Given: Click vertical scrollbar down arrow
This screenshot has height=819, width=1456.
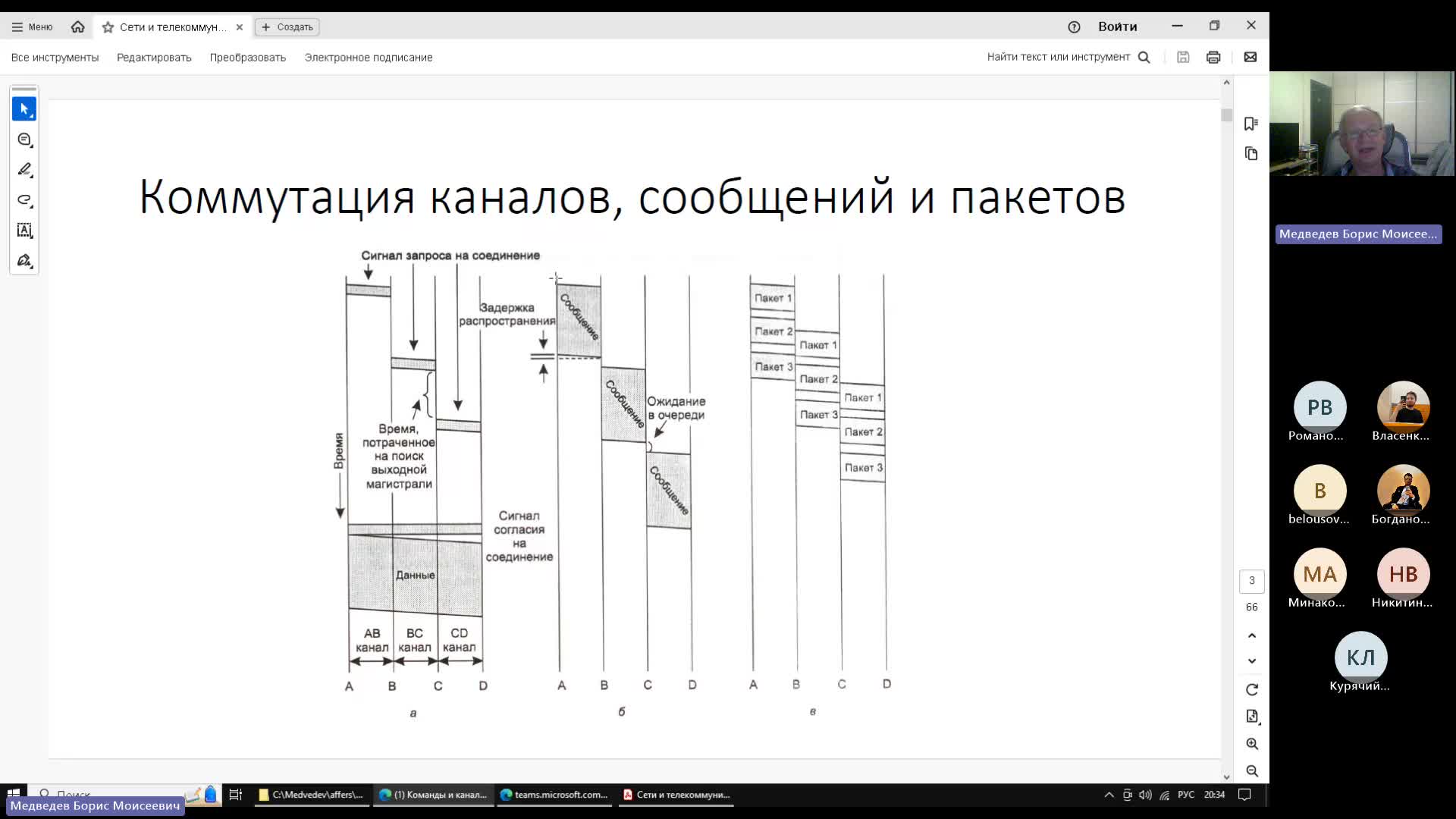Looking at the screenshot, I should coord(1226,777).
